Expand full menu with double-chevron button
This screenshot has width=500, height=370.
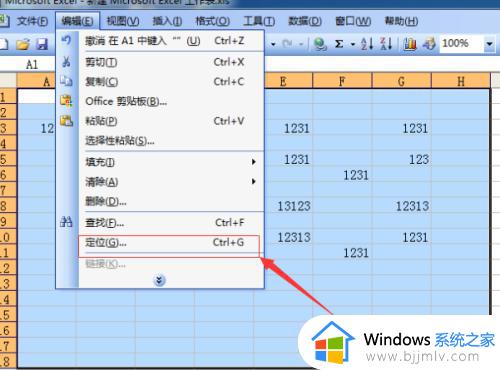pos(159,280)
